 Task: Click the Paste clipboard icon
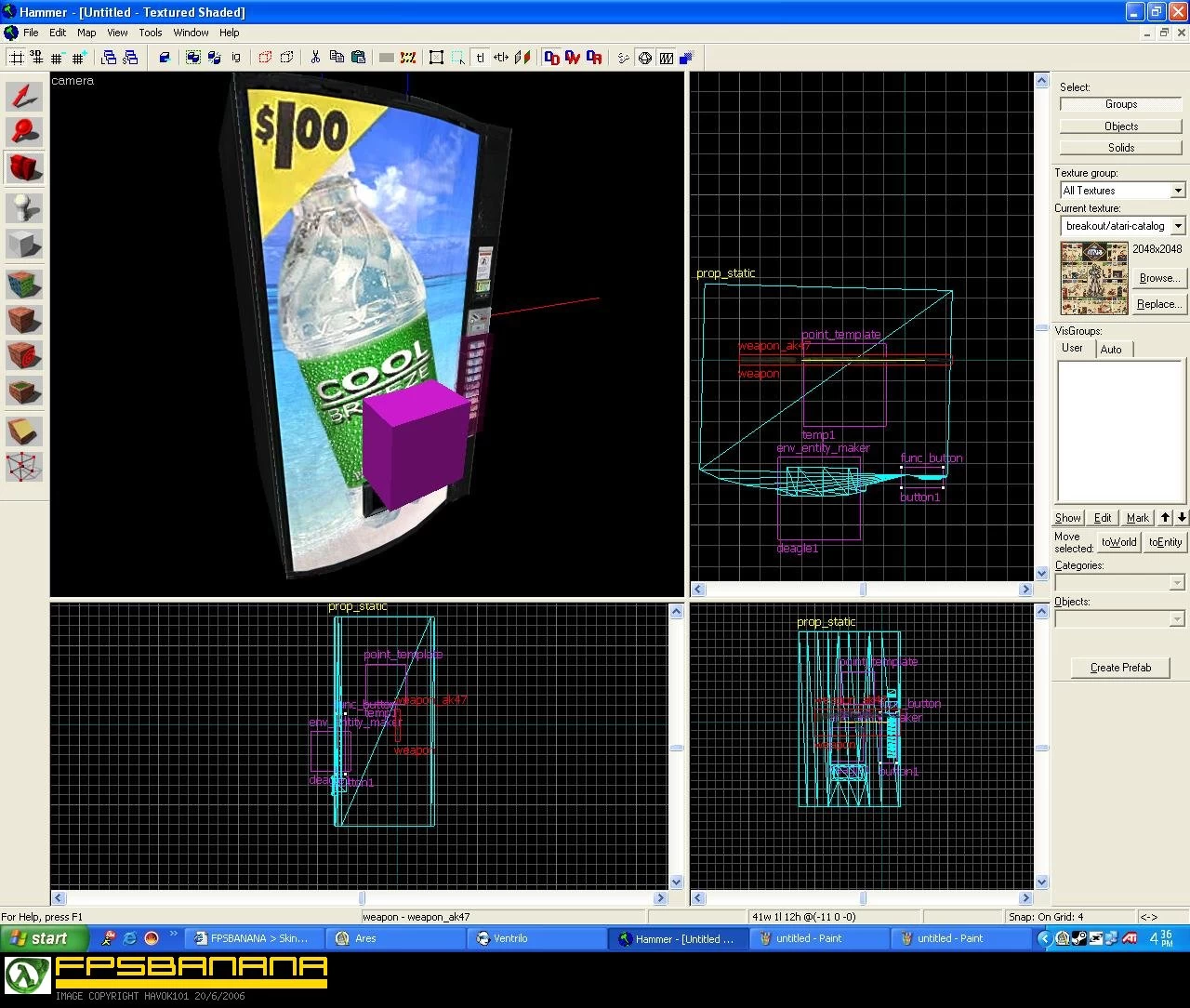click(358, 58)
